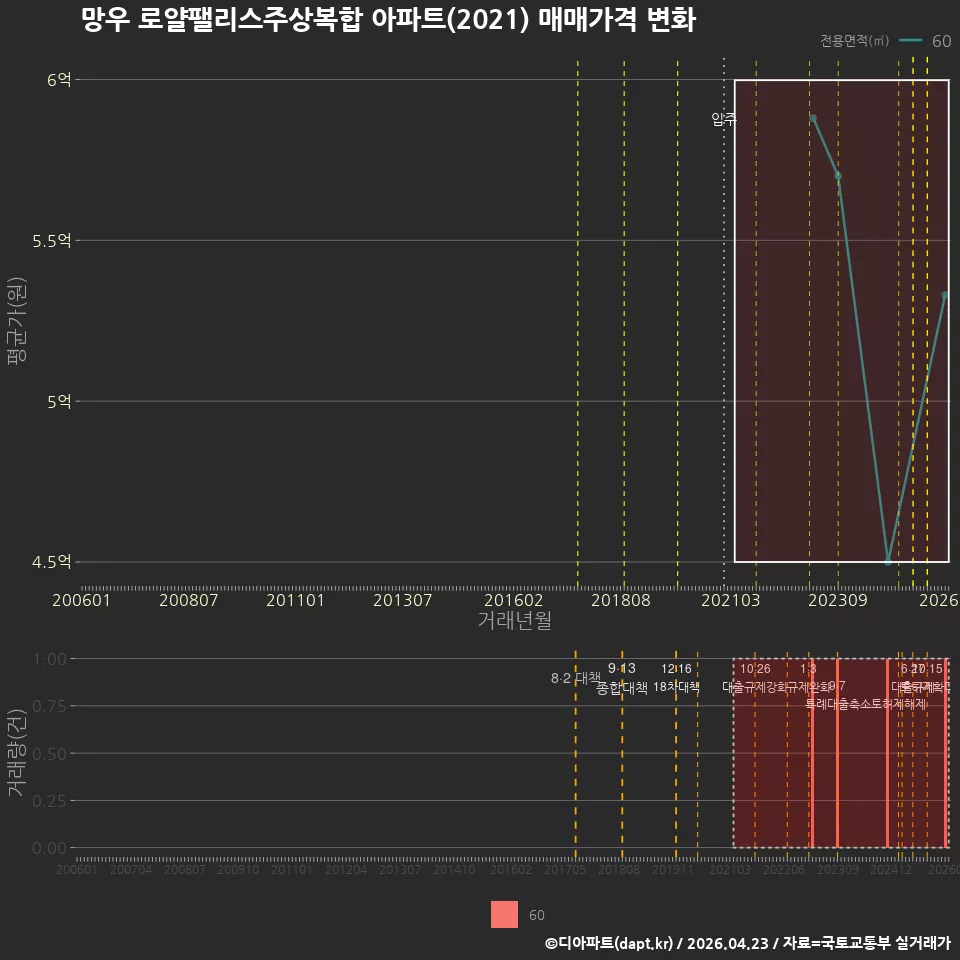Viewport: 960px width, 960px height.
Task: Click the 평균가(원) axis title
Action: pos(17,320)
